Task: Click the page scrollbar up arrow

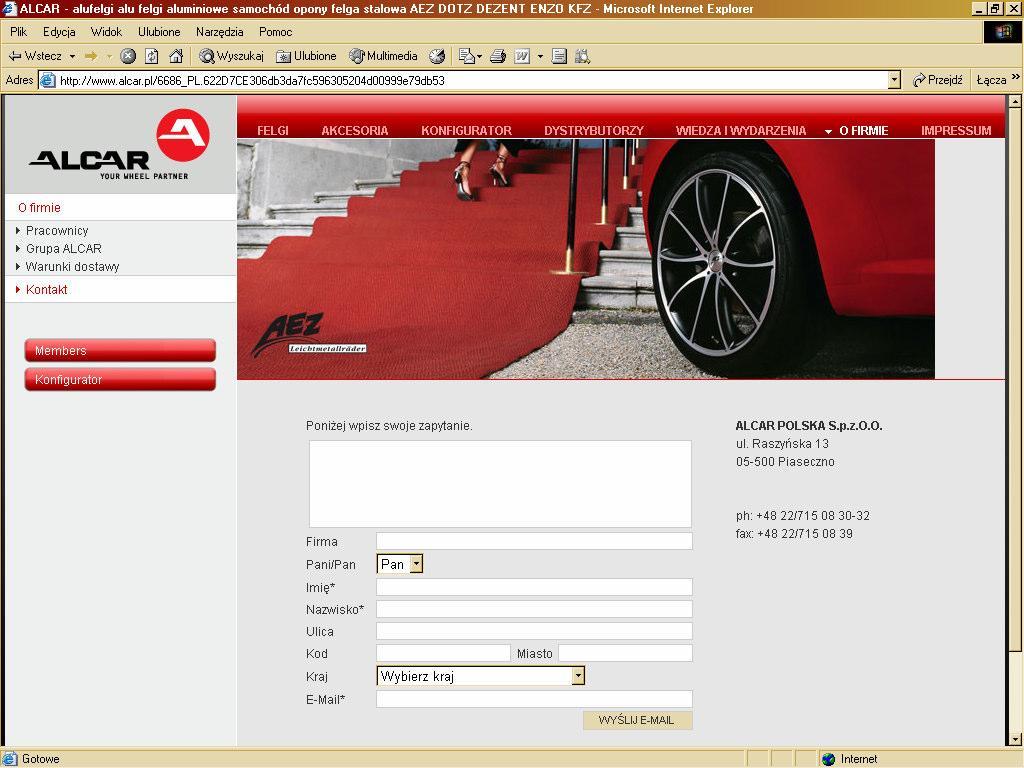Action: [1014, 102]
